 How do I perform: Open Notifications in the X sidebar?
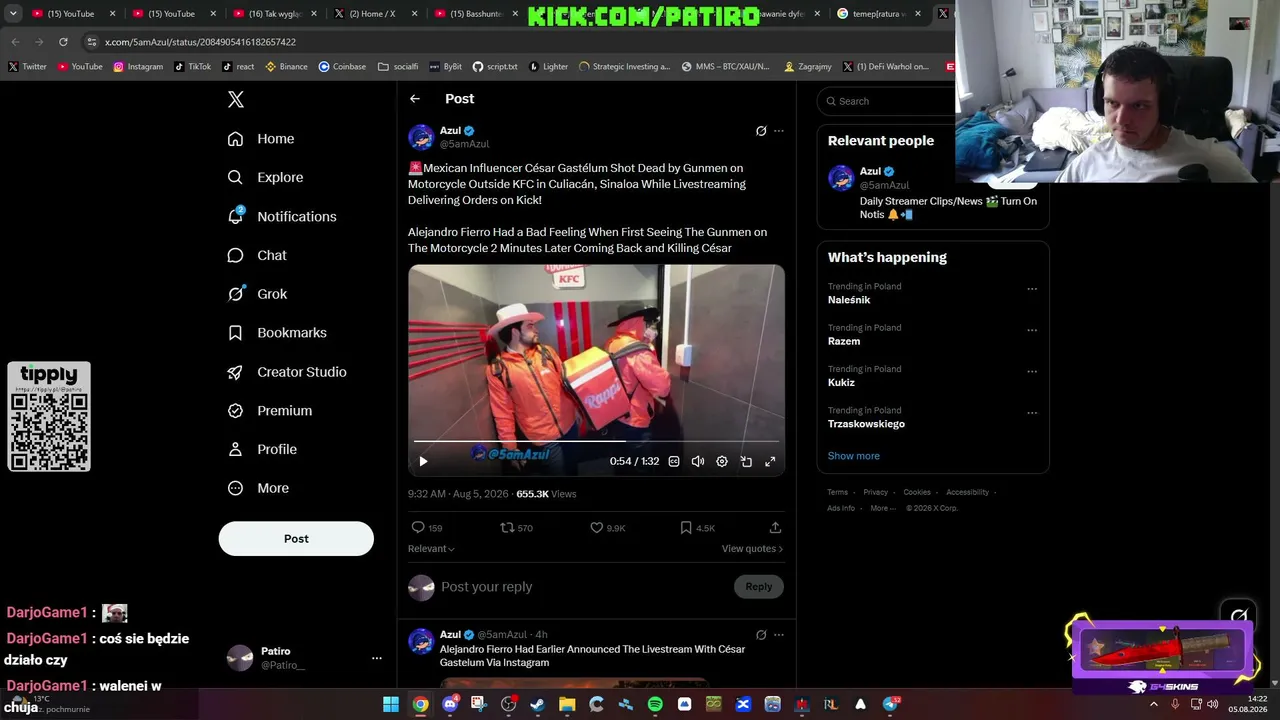[282, 217]
